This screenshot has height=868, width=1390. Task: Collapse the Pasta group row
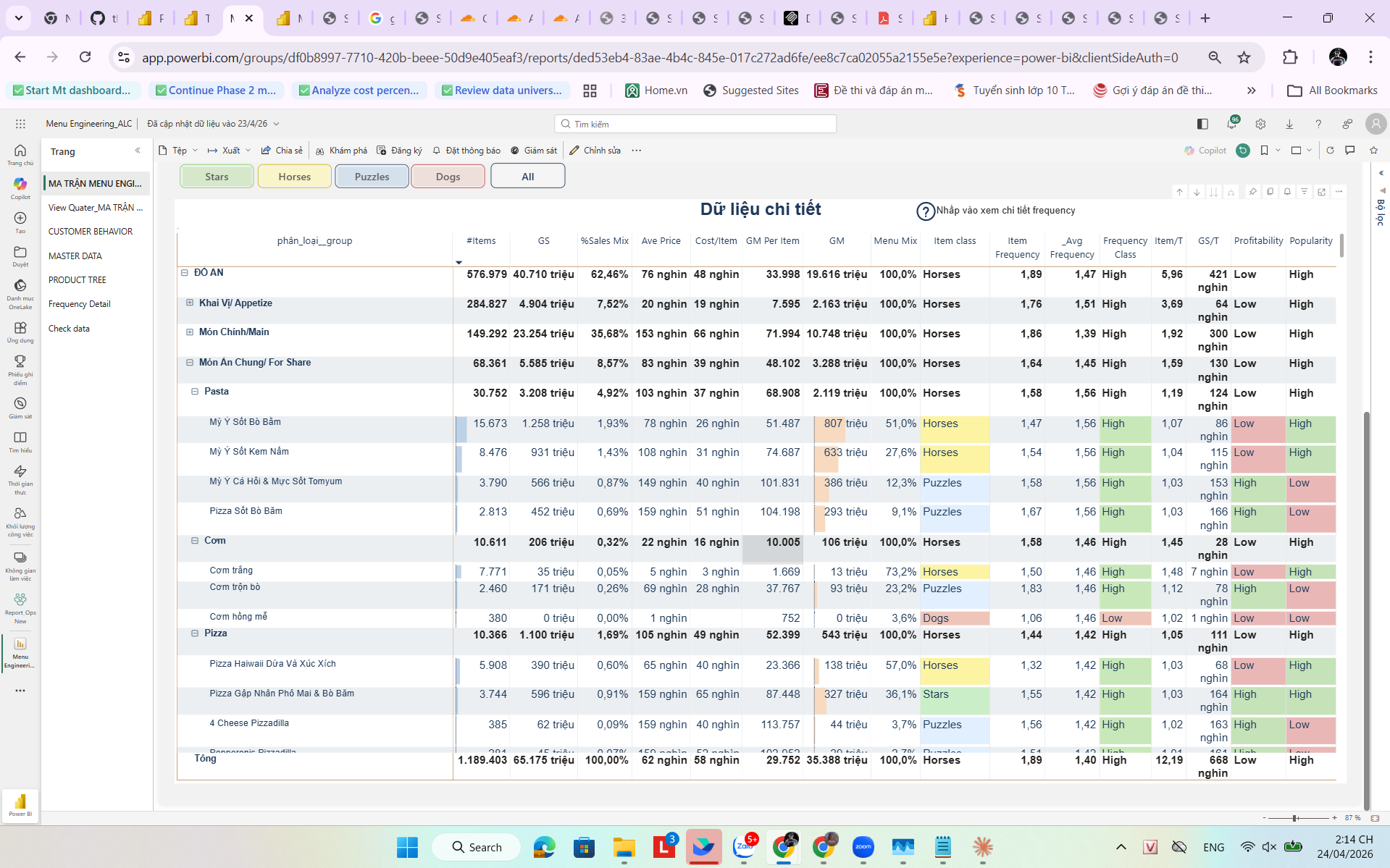[195, 392]
